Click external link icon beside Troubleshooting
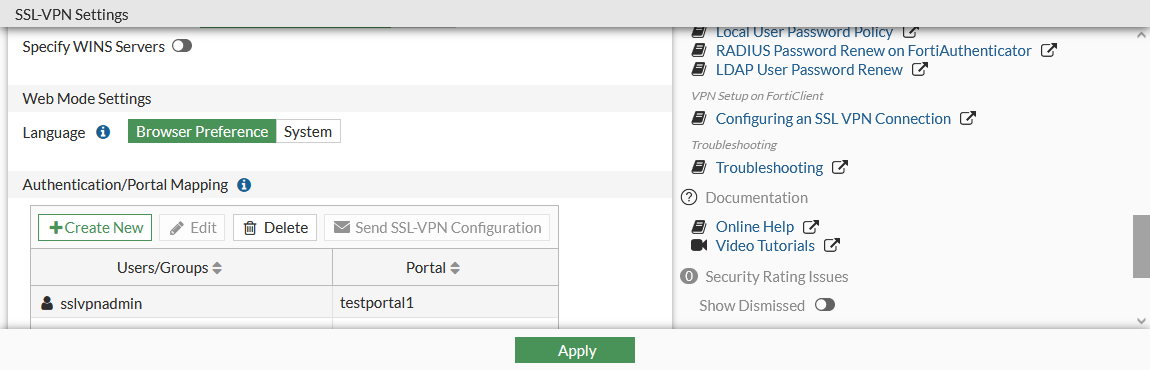This screenshot has height=370, width=1150. (x=840, y=167)
